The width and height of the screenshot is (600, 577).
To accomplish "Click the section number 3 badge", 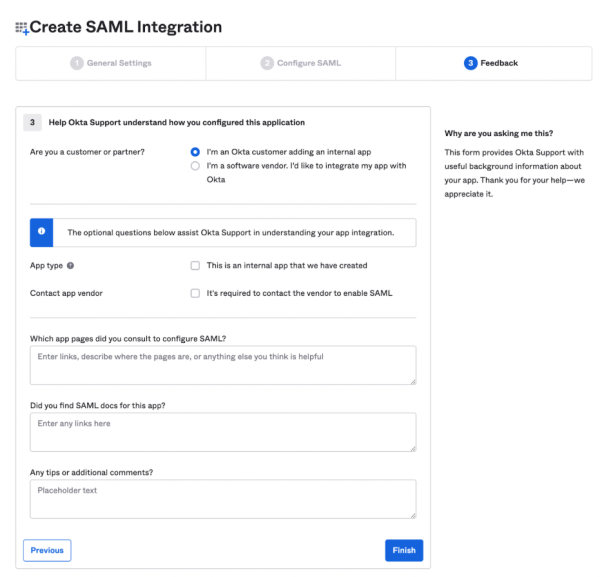I will click(33, 123).
